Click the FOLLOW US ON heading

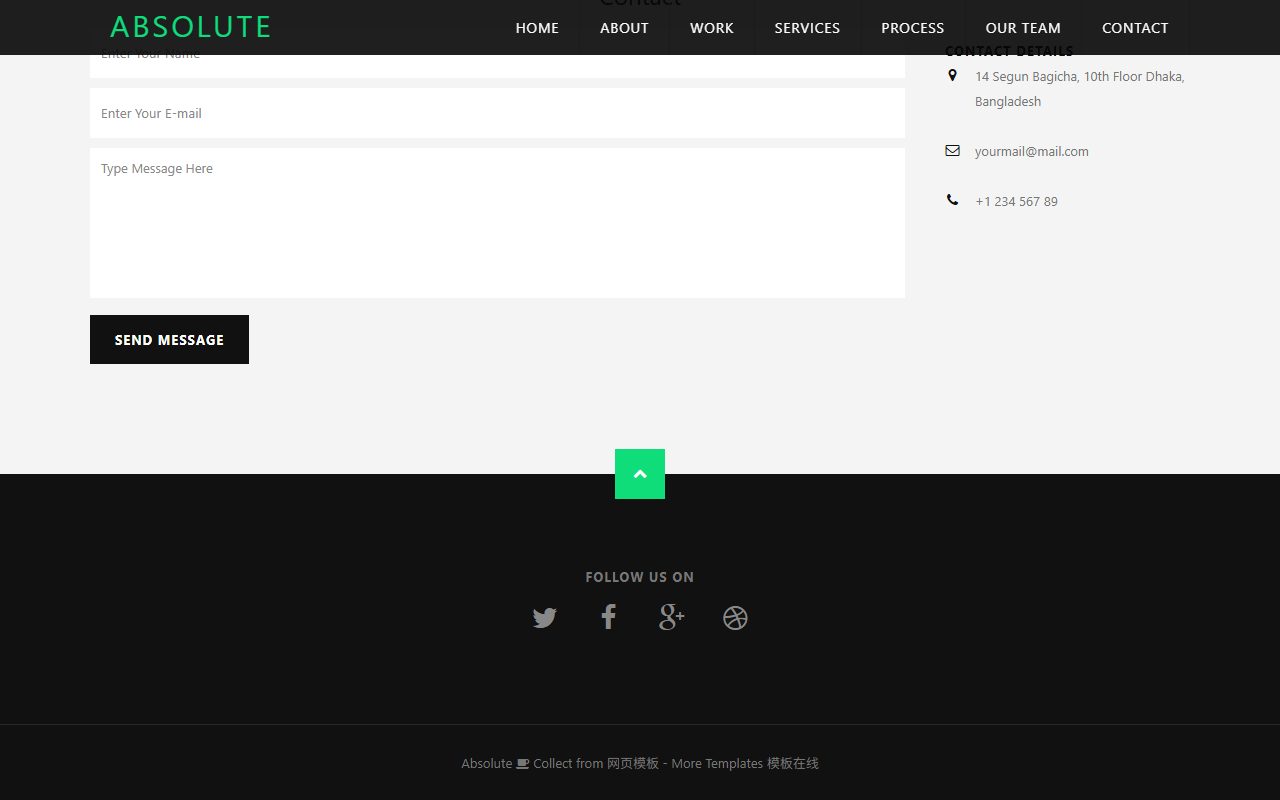(640, 577)
